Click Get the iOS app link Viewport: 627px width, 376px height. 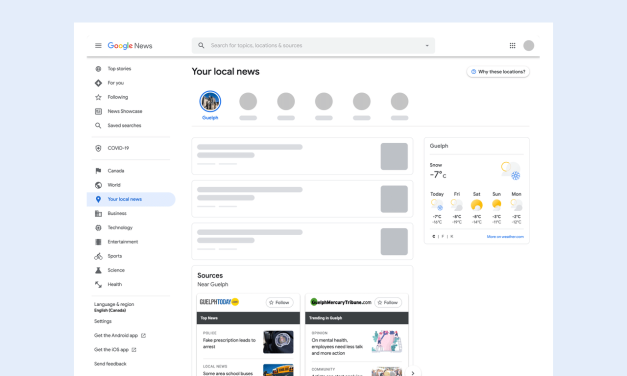[115, 350]
